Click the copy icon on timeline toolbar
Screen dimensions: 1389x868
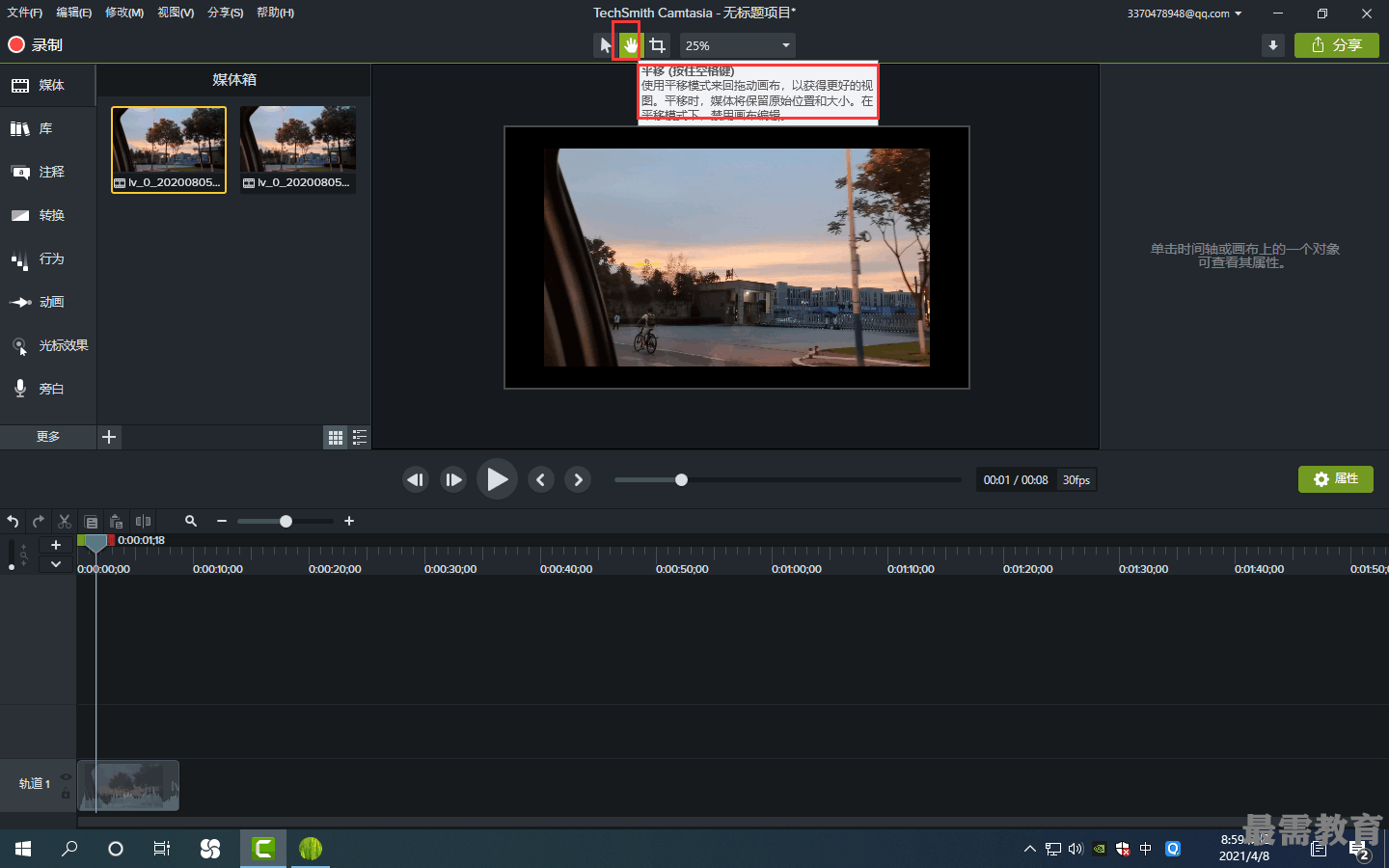pyautogui.click(x=91, y=522)
